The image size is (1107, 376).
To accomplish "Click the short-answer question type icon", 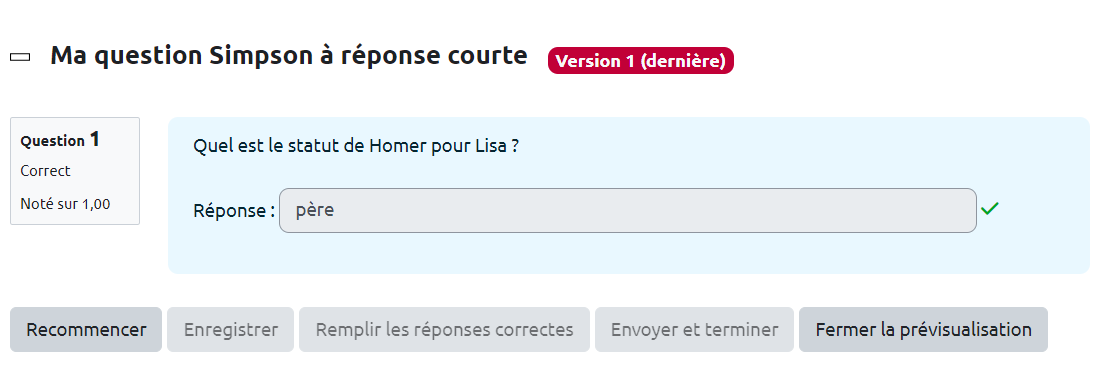I will coord(20,57).
